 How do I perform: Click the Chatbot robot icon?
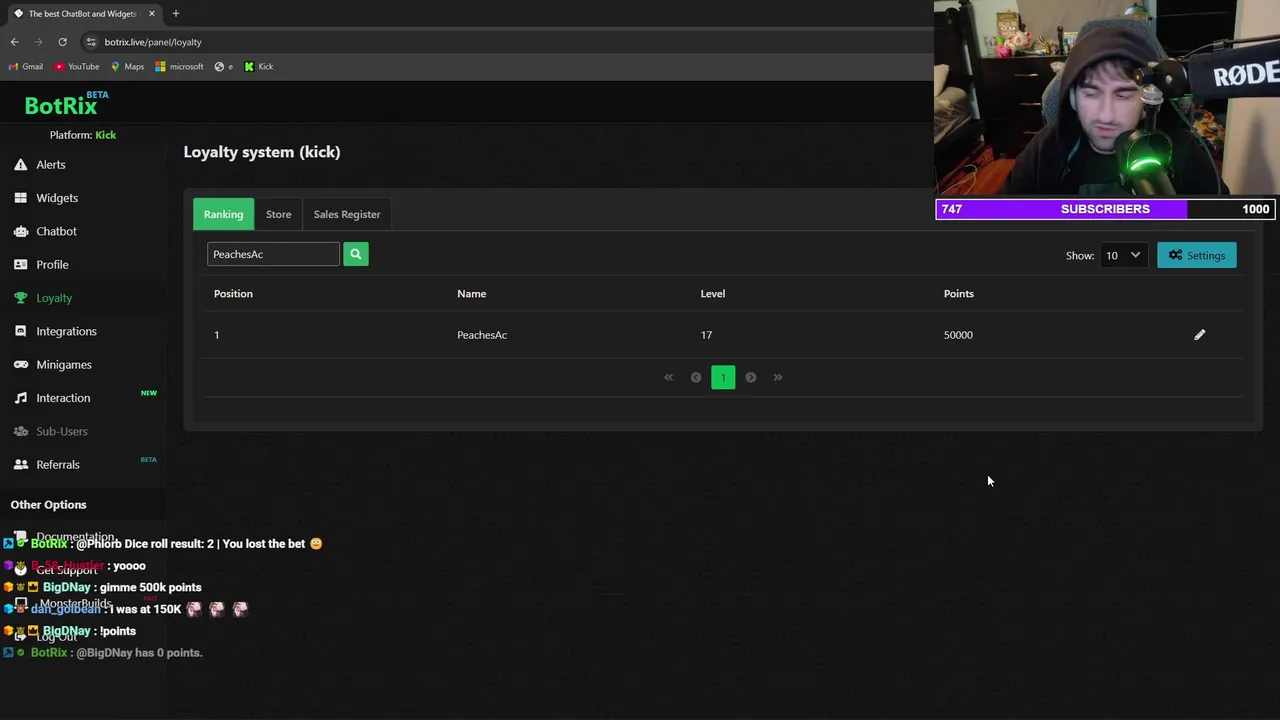[x=20, y=231]
